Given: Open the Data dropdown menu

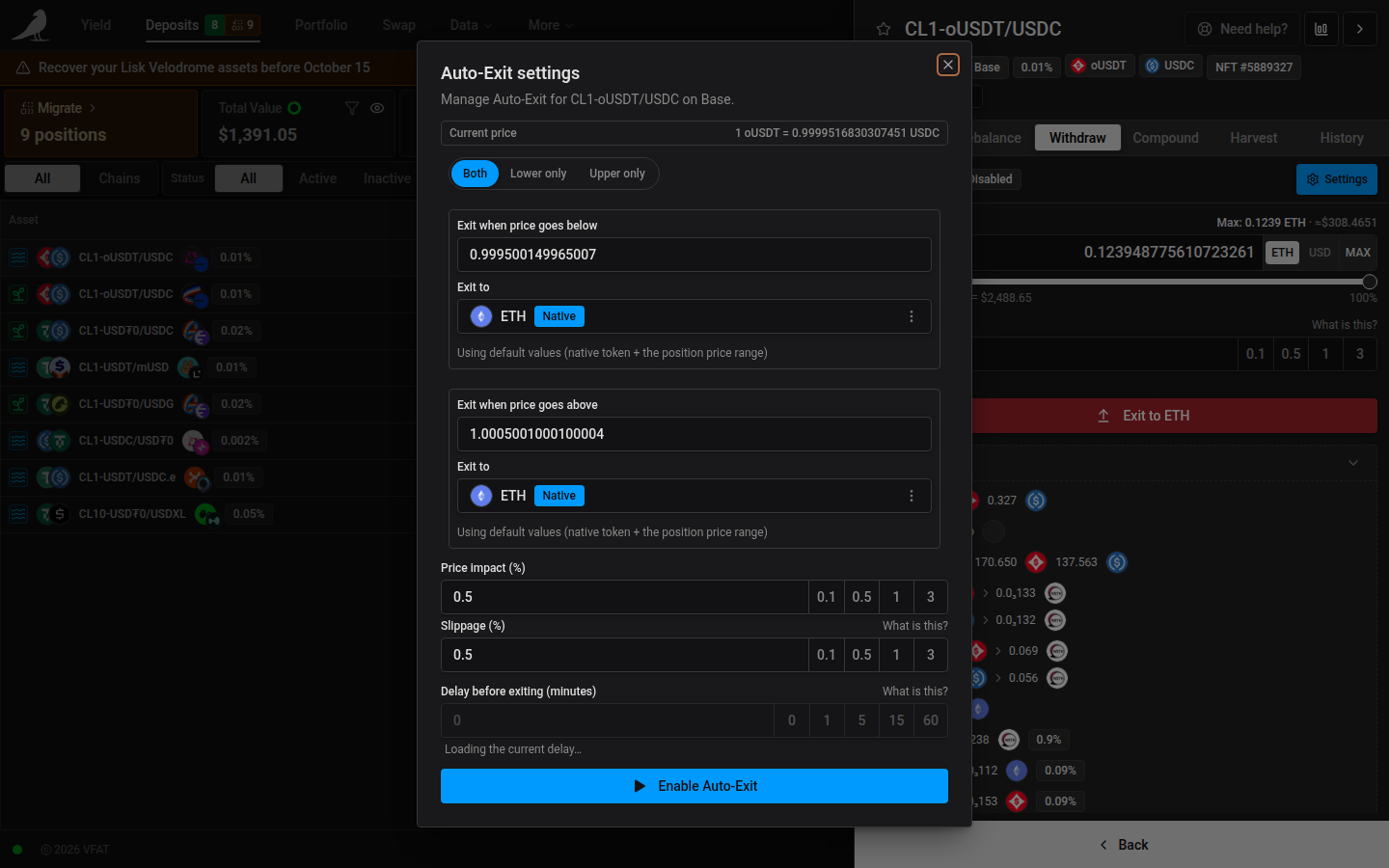Looking at the screenshot, I should tap(471, 25).
